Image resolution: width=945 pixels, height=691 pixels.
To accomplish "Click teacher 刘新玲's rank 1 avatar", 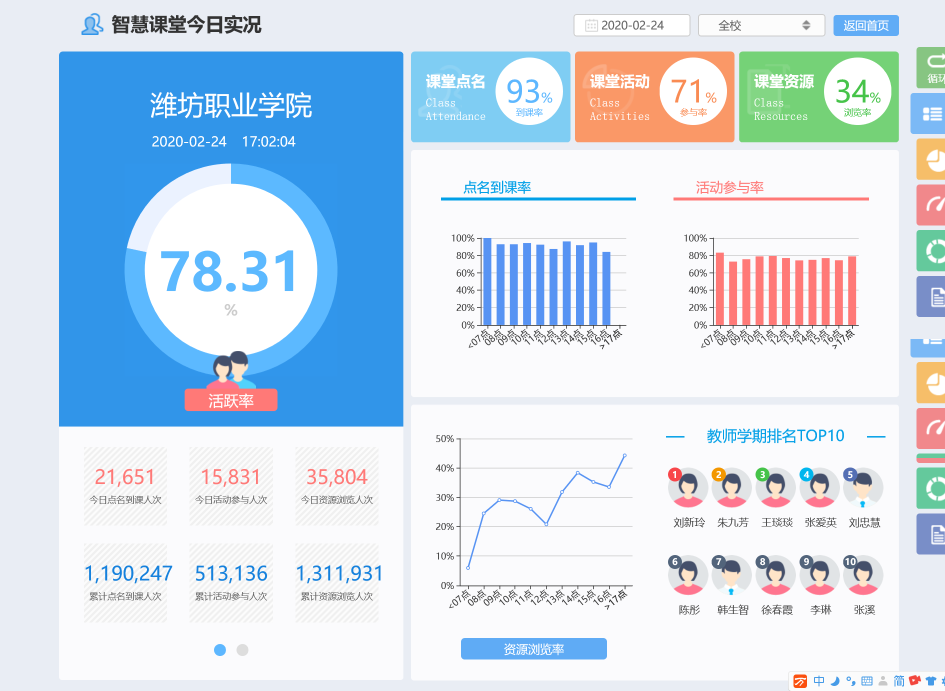I will point(688,489).
